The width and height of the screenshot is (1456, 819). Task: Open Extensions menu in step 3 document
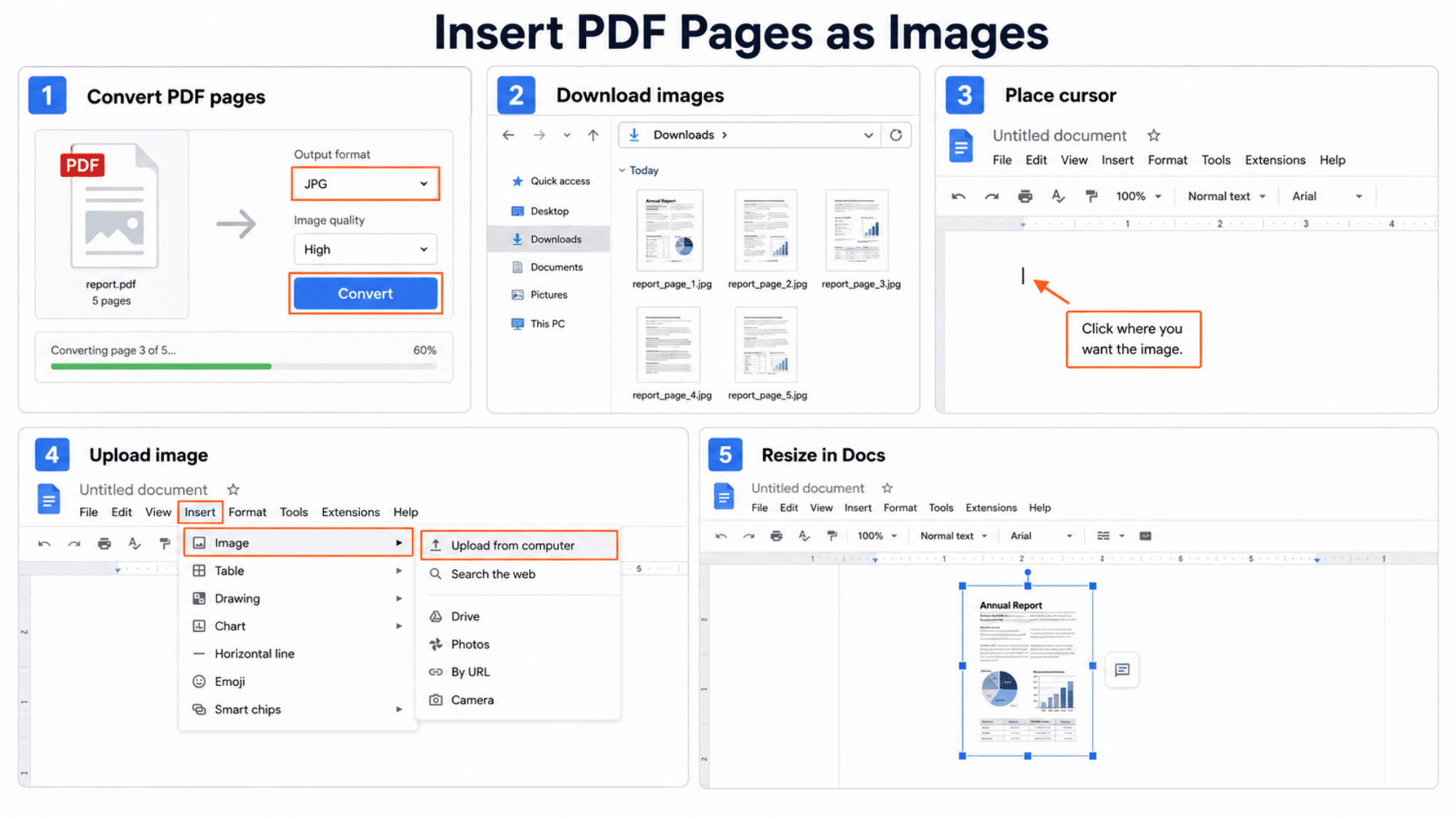click(1275, 160)
